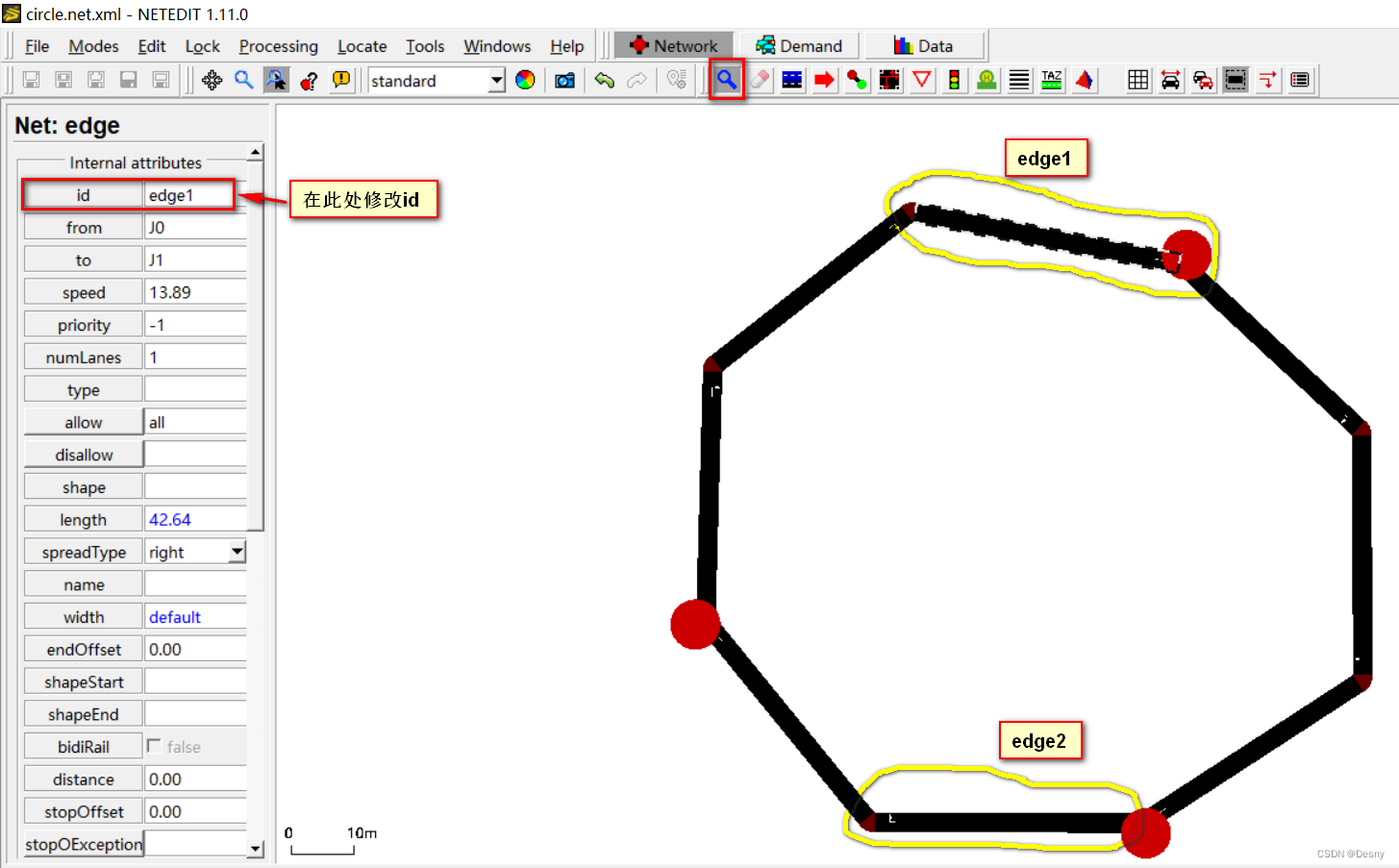
Task: Switch to Data supermode
Action: point(924,45)
